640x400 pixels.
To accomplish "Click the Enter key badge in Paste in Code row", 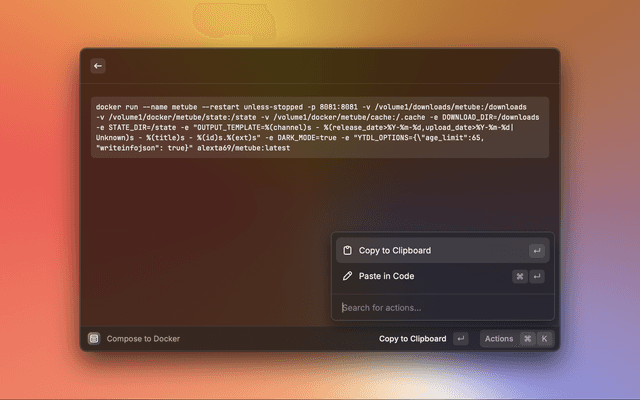I will coord(537,276).
